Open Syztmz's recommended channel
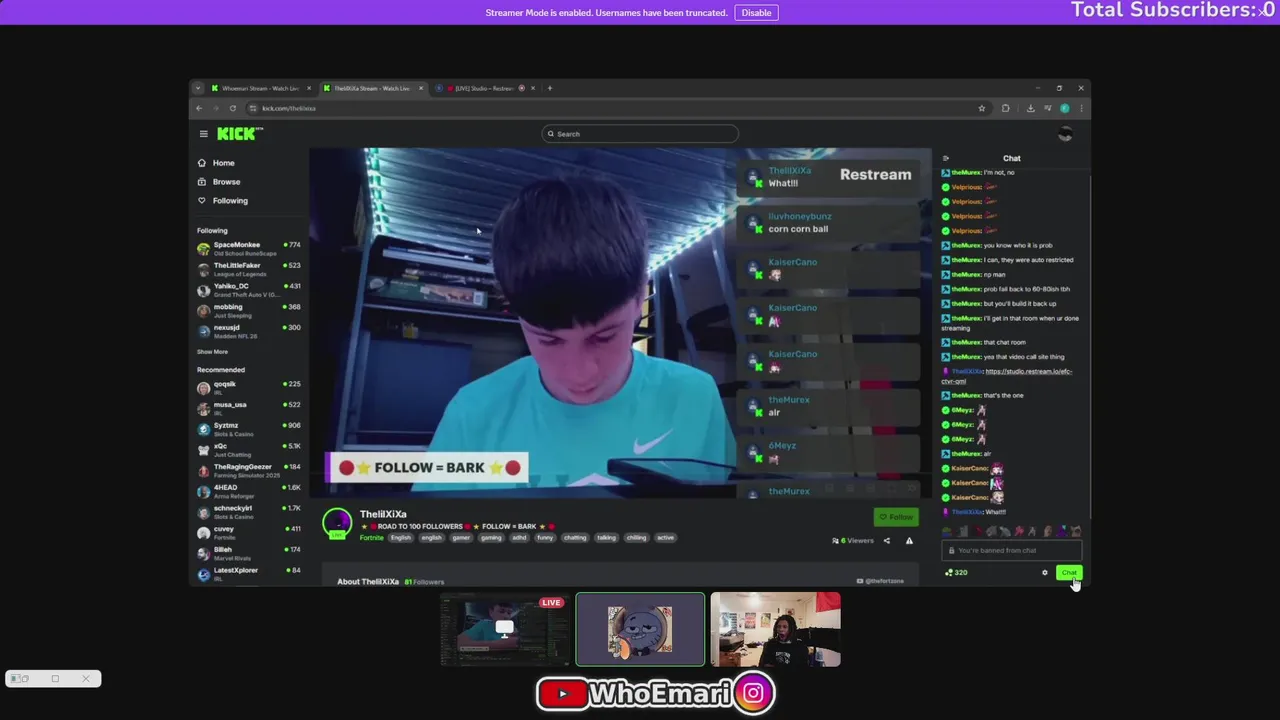This screenshot has height=720, width=1280. click(x=248, y=428)
